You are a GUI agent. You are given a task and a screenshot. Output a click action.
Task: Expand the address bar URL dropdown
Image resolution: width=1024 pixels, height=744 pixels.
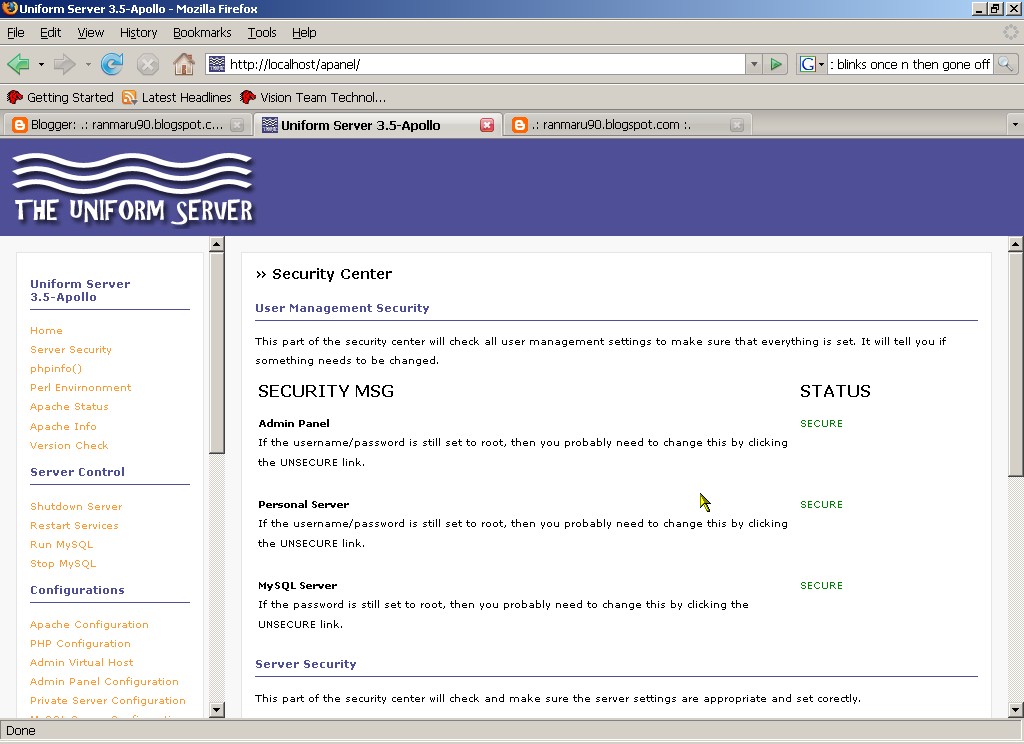click(754, 64)
